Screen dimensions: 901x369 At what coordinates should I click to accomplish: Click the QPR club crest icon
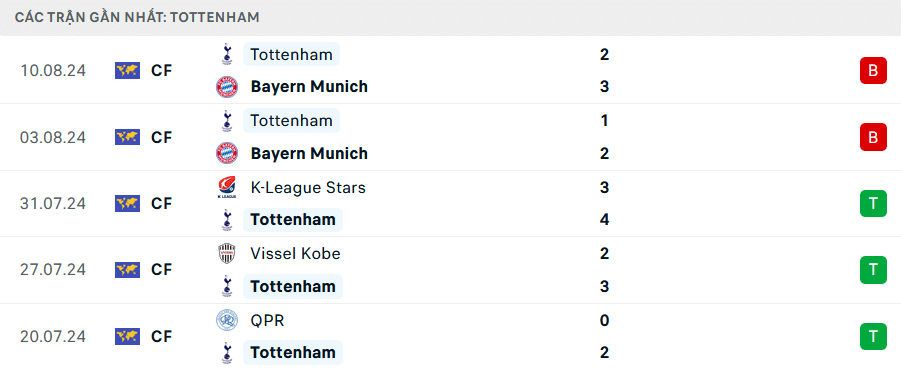227,320
